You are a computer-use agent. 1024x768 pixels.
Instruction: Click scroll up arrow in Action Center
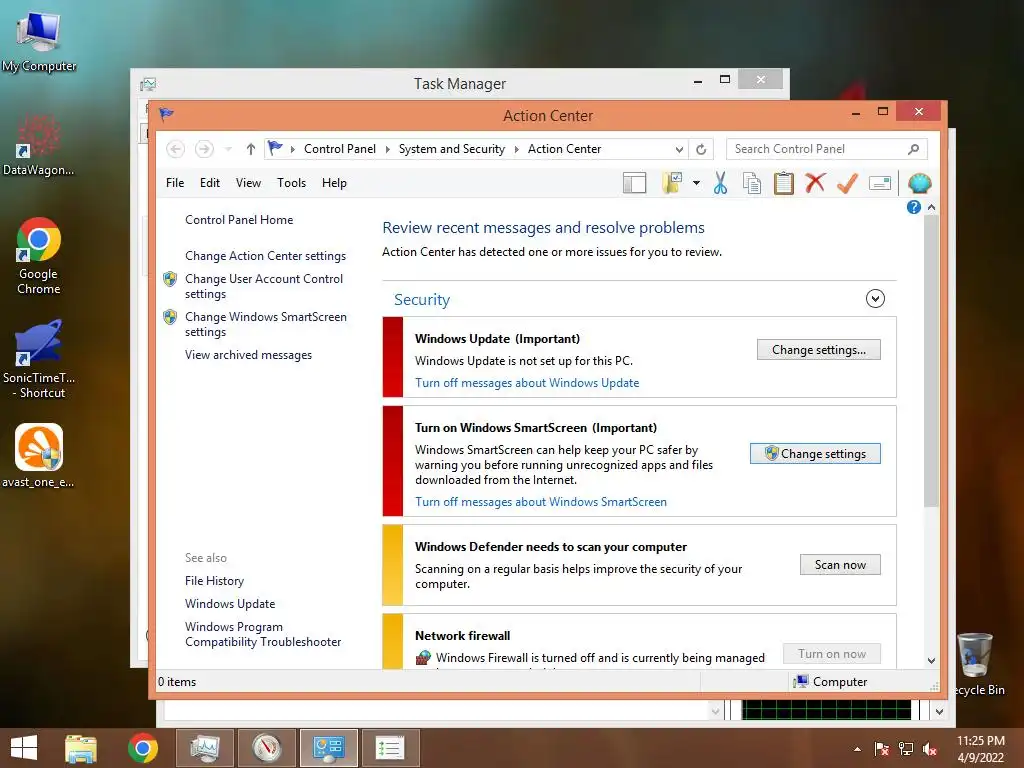(931, 207)
